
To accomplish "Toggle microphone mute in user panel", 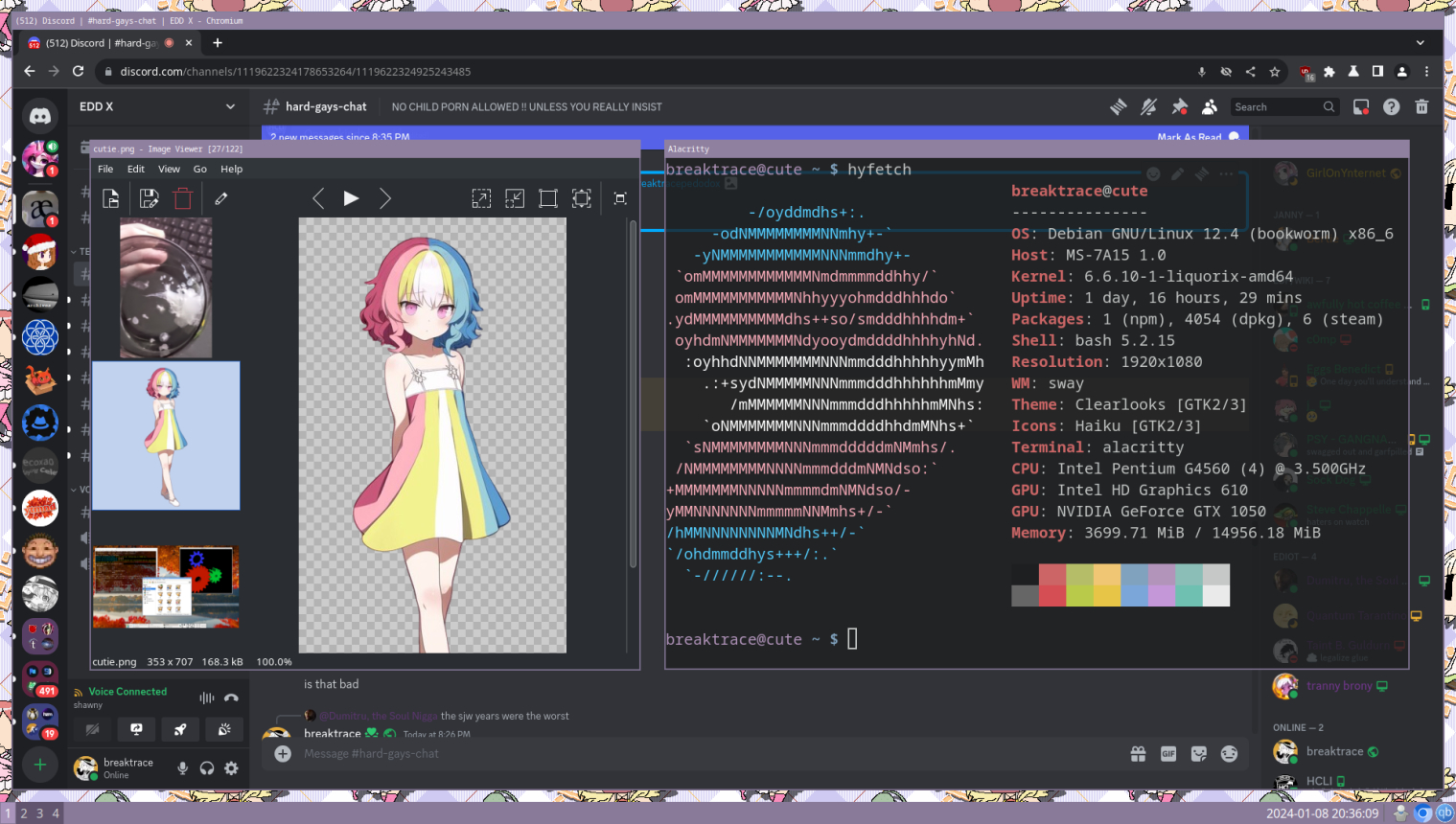I will tap(182, 768).
